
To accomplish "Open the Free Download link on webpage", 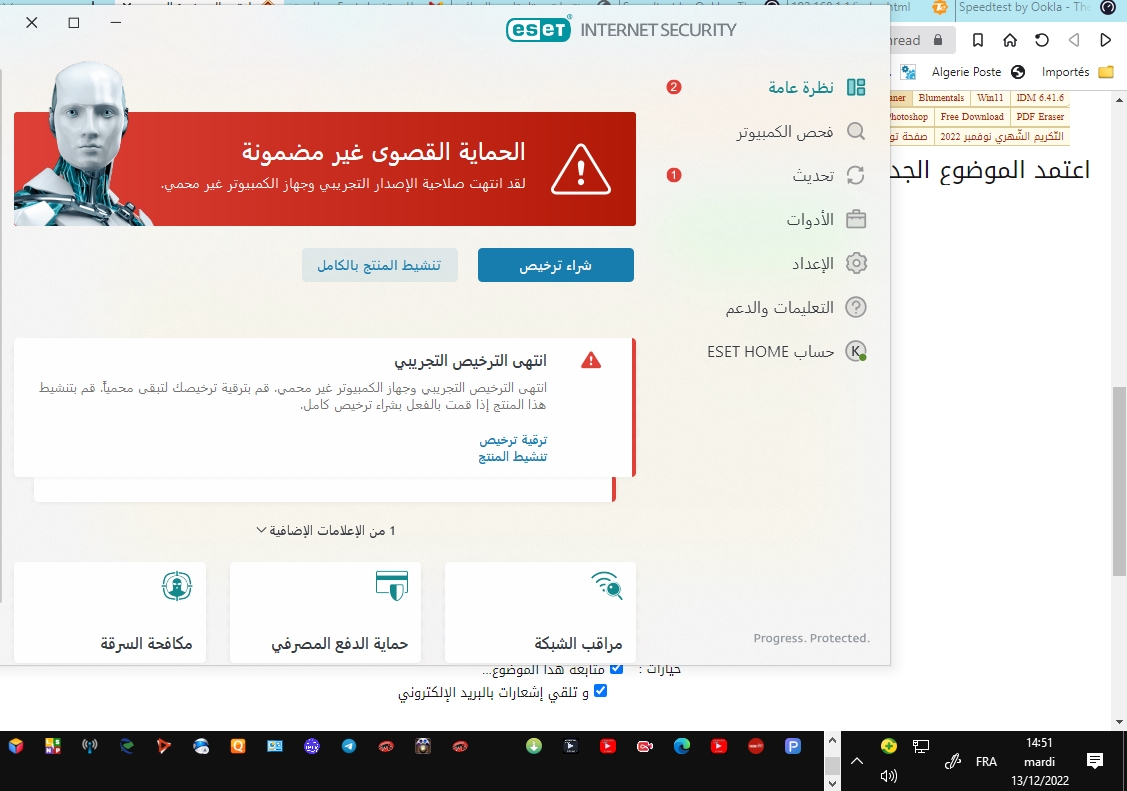I will click(972, 116).
